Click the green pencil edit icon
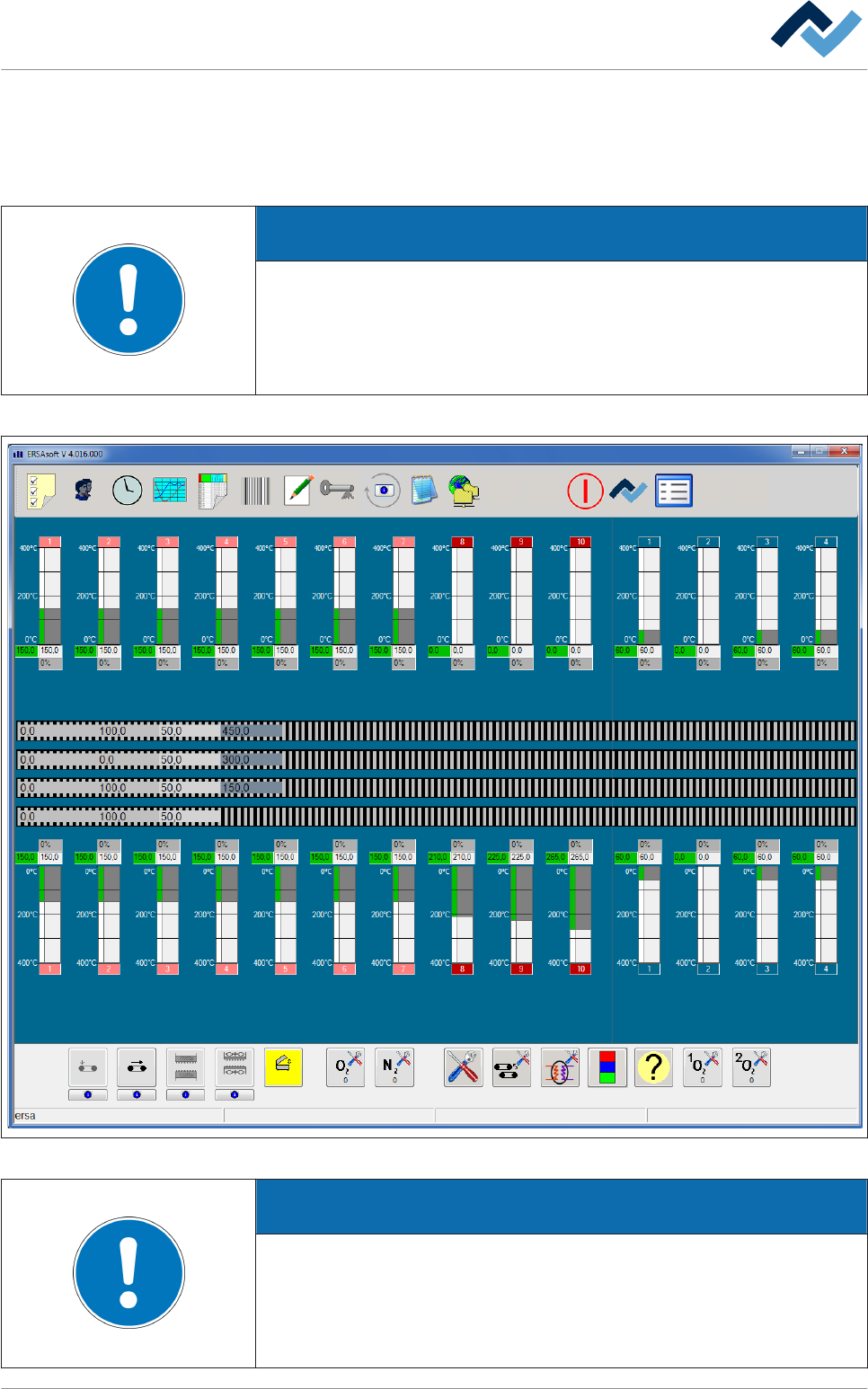 click(297, 490)
